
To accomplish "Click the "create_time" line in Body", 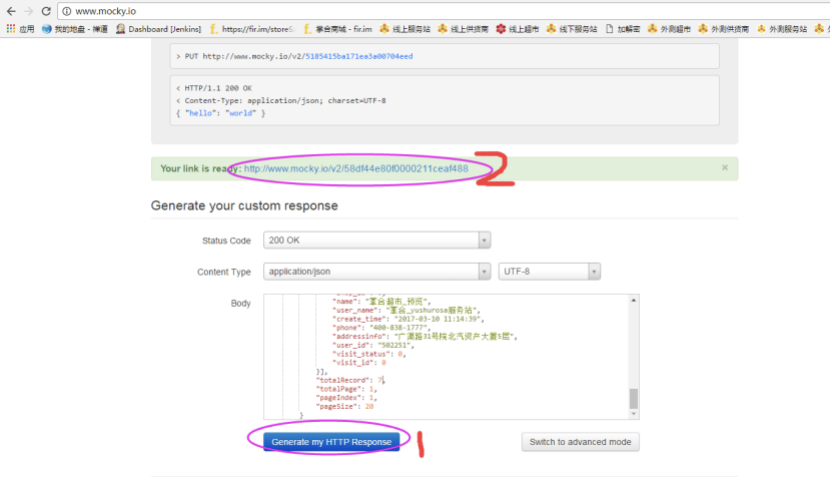I will click(408, 319).
